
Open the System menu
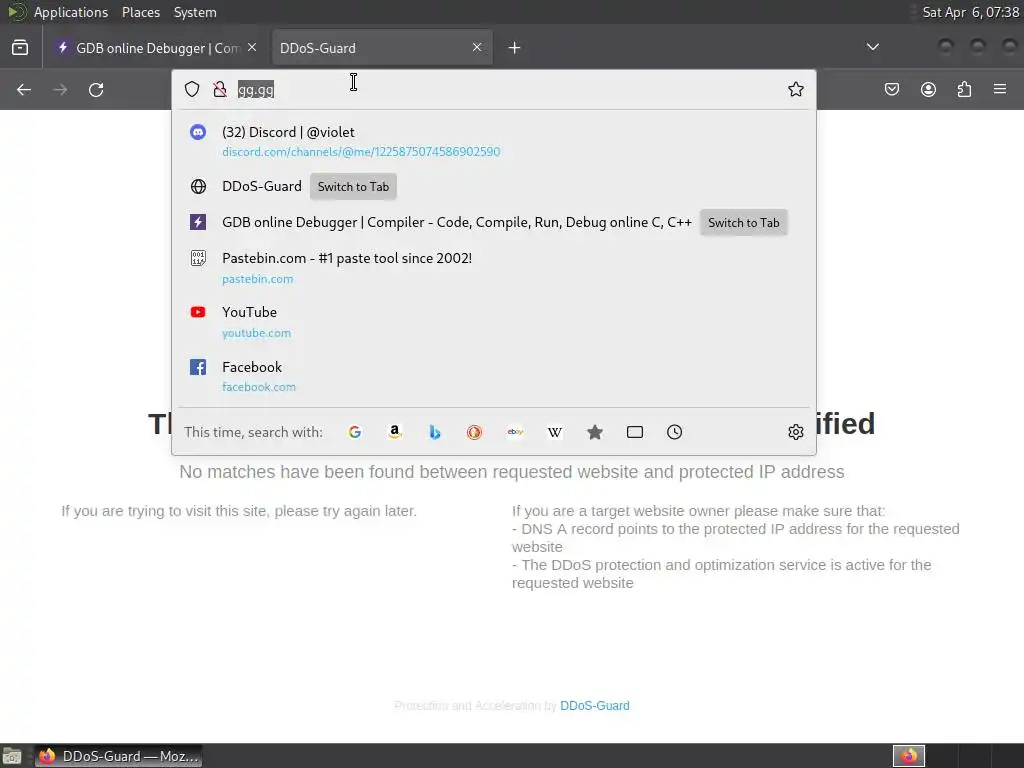[x=195, y=12]
